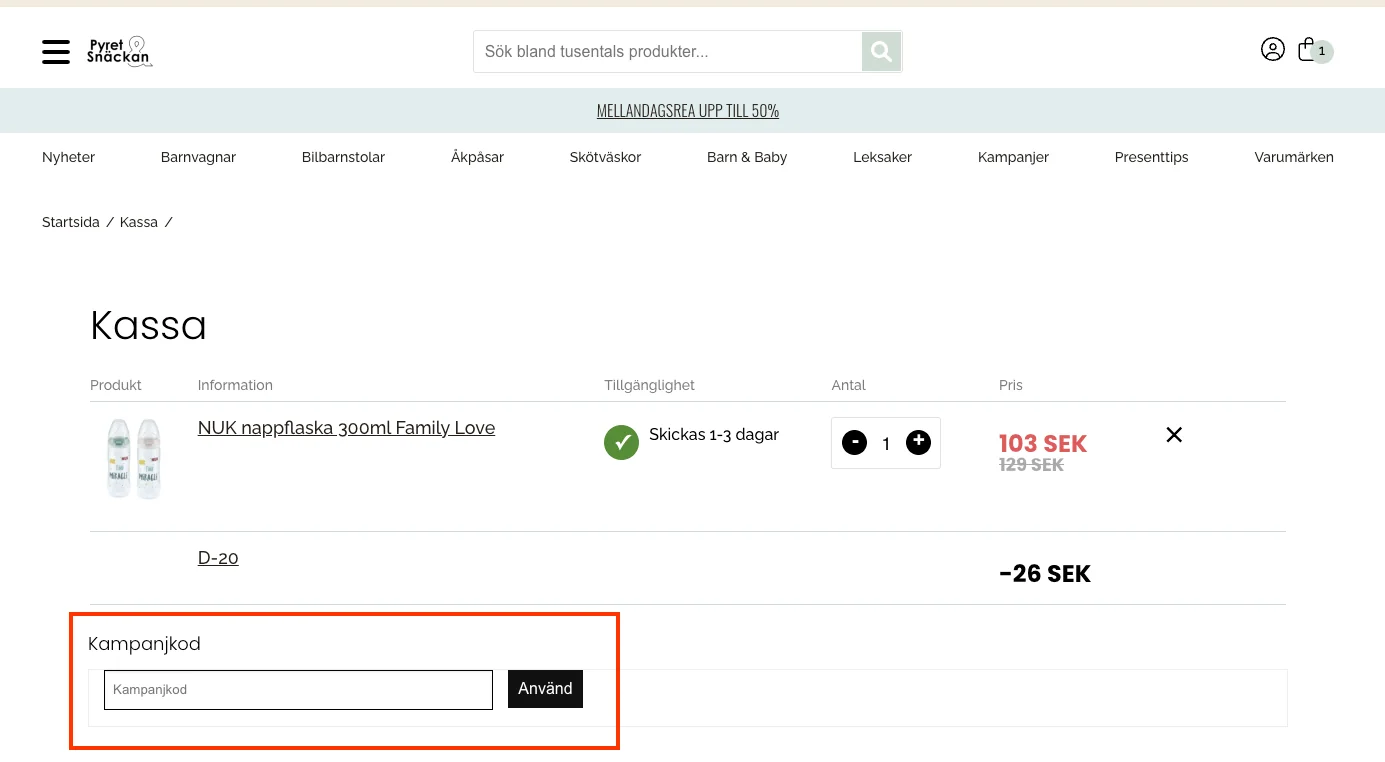Open the shopping bag cart

click(x=1309, y=50)
